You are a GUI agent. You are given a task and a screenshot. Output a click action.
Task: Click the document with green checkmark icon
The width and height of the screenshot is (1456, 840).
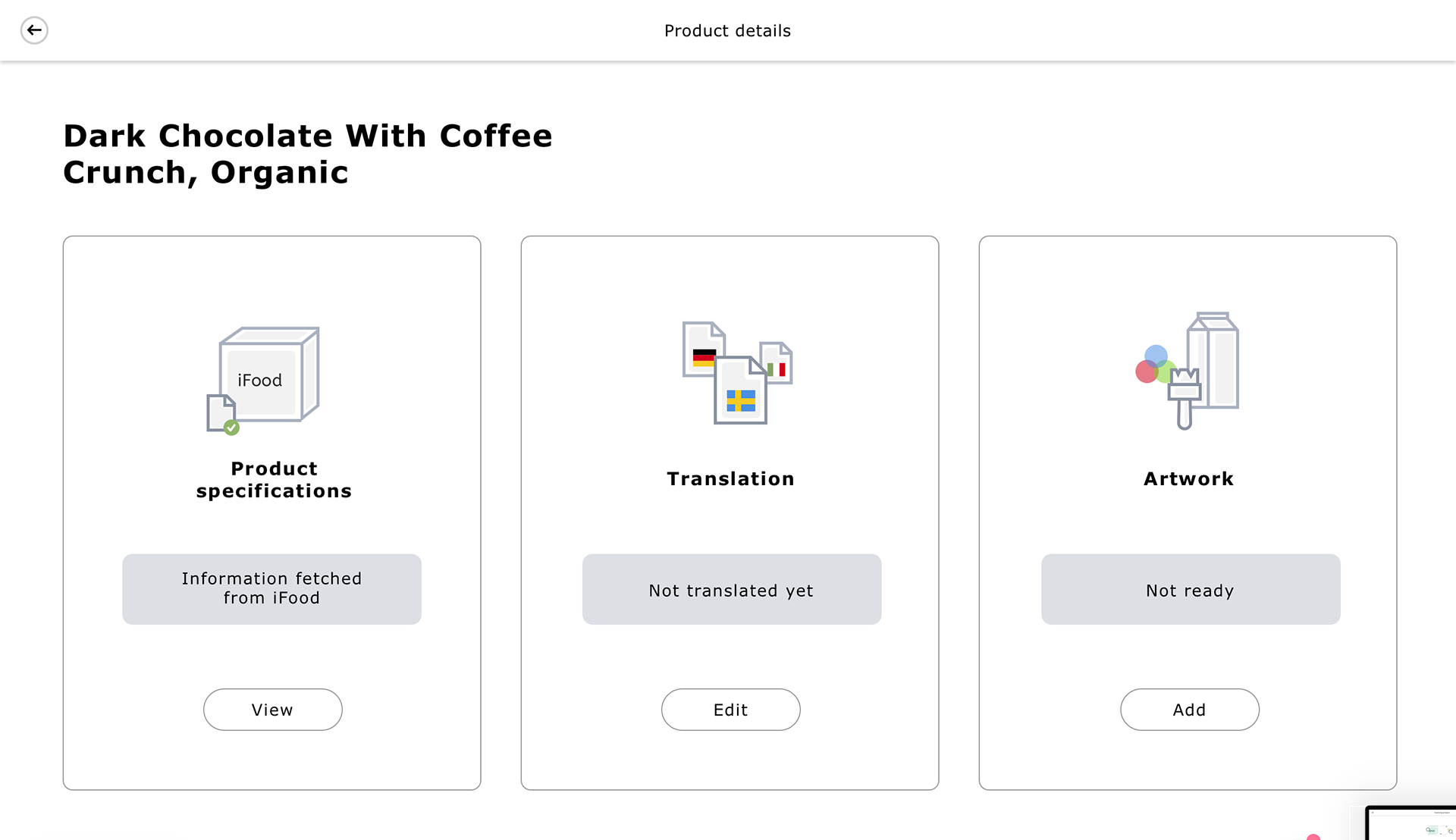click(x=223, y=415)
